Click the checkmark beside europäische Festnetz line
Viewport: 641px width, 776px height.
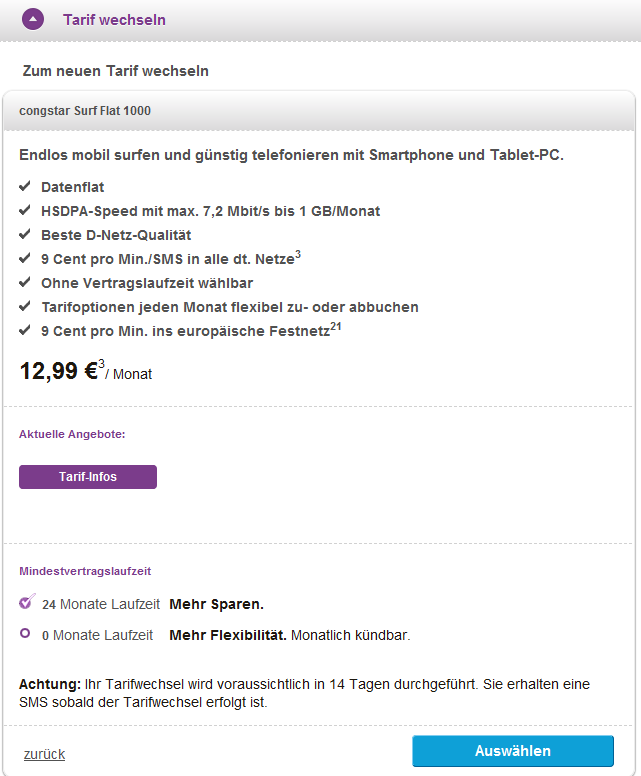coord(25,331)
